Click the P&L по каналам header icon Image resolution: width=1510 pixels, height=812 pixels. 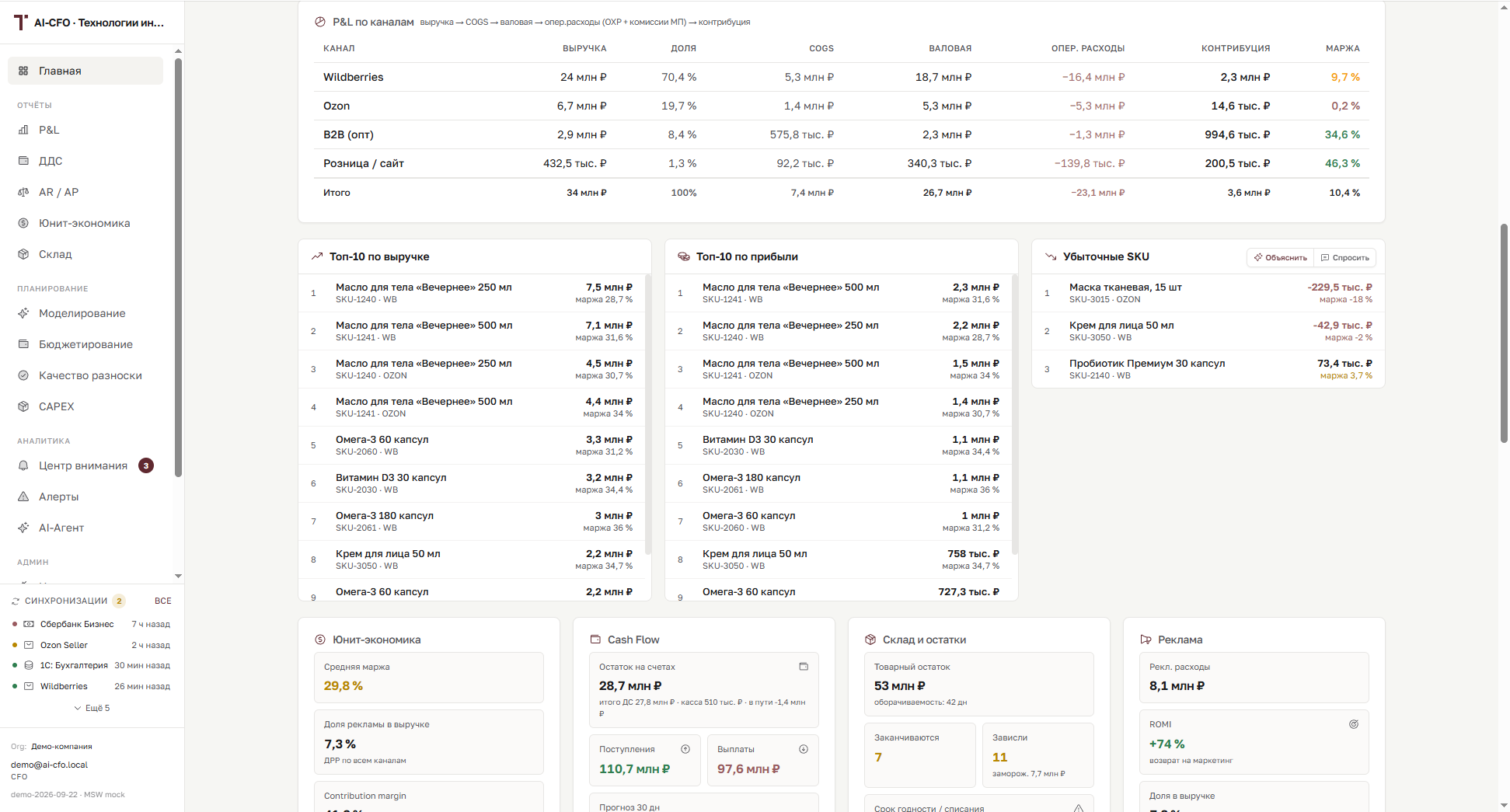pos(320,22)
